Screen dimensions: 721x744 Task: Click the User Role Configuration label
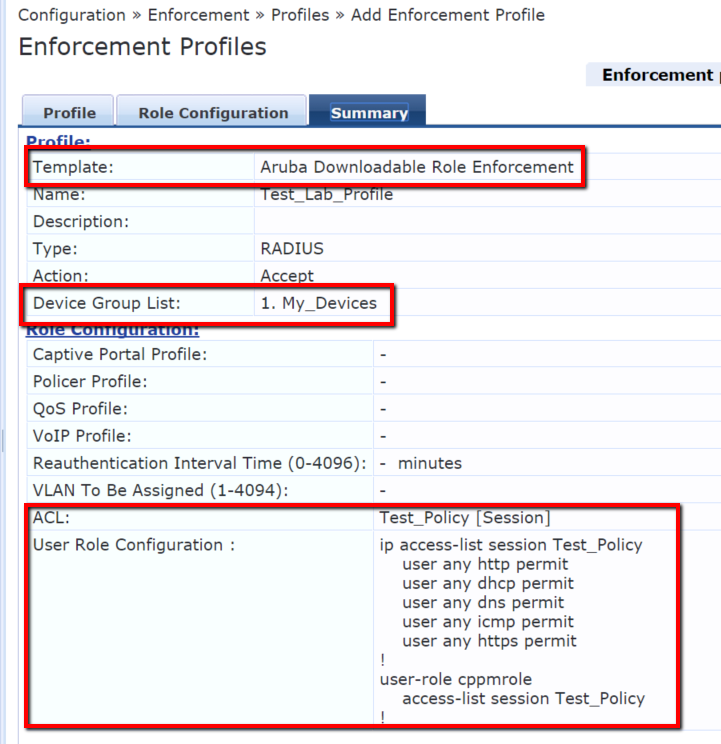click(134, 545)
